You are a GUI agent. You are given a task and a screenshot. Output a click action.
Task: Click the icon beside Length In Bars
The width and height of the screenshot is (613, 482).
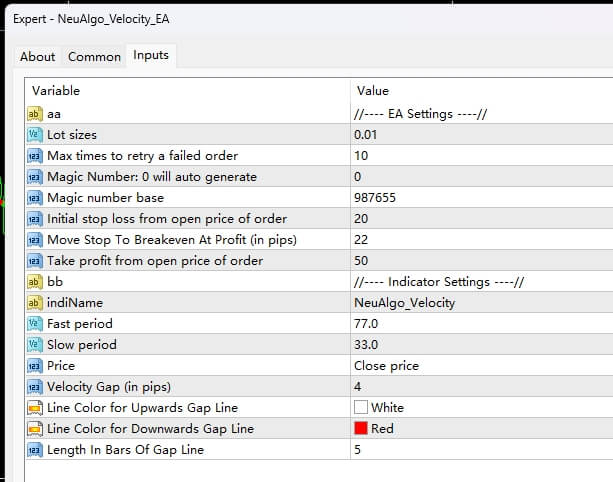pos(35,449)
